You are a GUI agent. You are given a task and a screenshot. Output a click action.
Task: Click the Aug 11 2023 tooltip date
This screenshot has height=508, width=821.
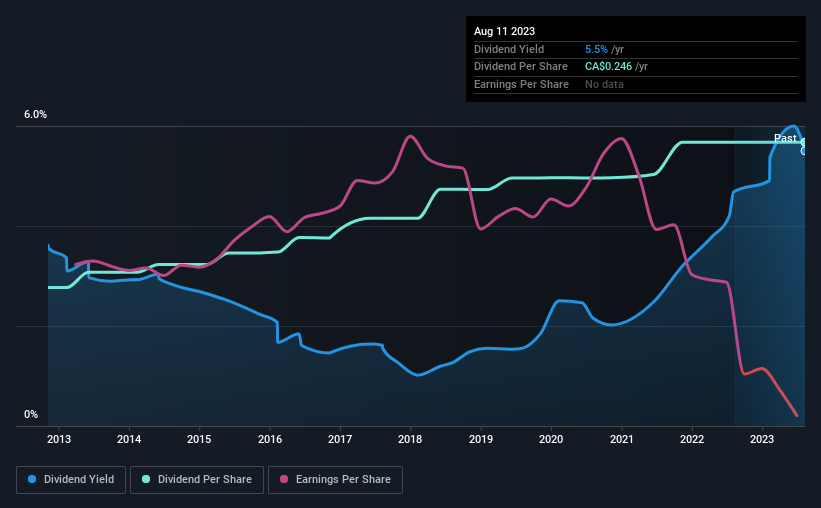[x=504, y=31]
